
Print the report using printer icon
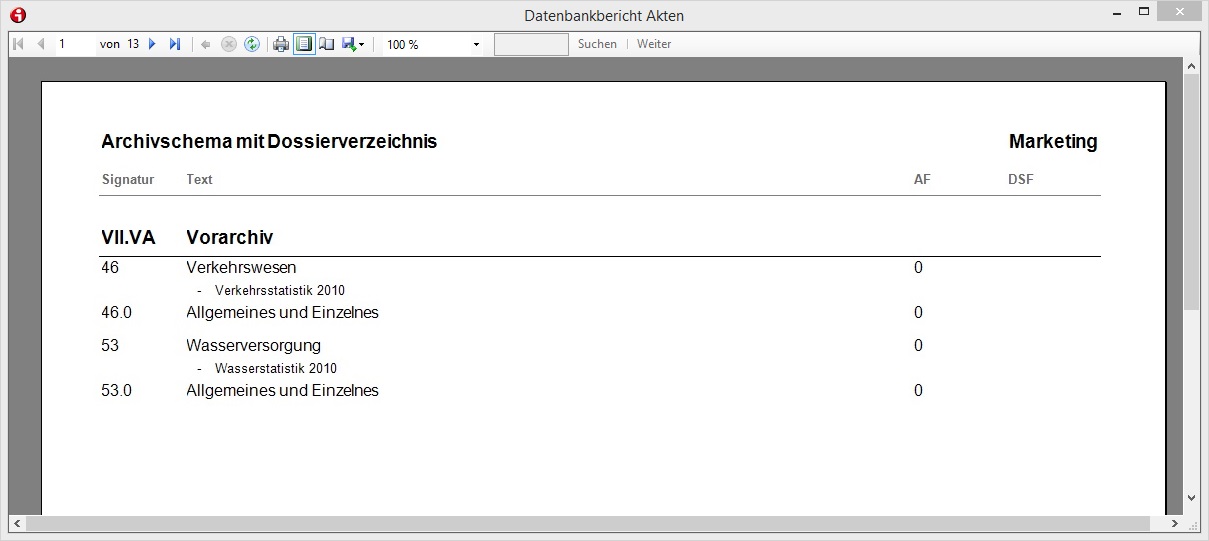(281, 44)
